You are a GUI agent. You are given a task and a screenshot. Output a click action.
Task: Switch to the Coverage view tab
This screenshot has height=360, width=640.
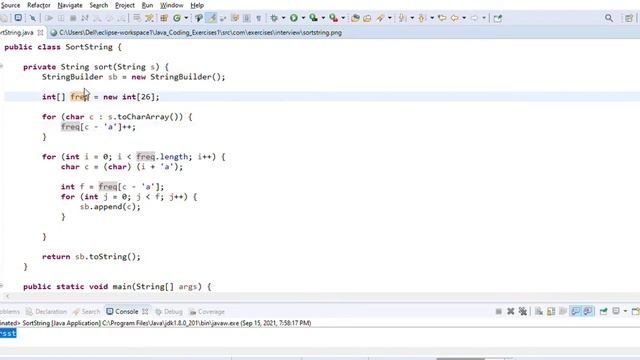click(207, 311)
